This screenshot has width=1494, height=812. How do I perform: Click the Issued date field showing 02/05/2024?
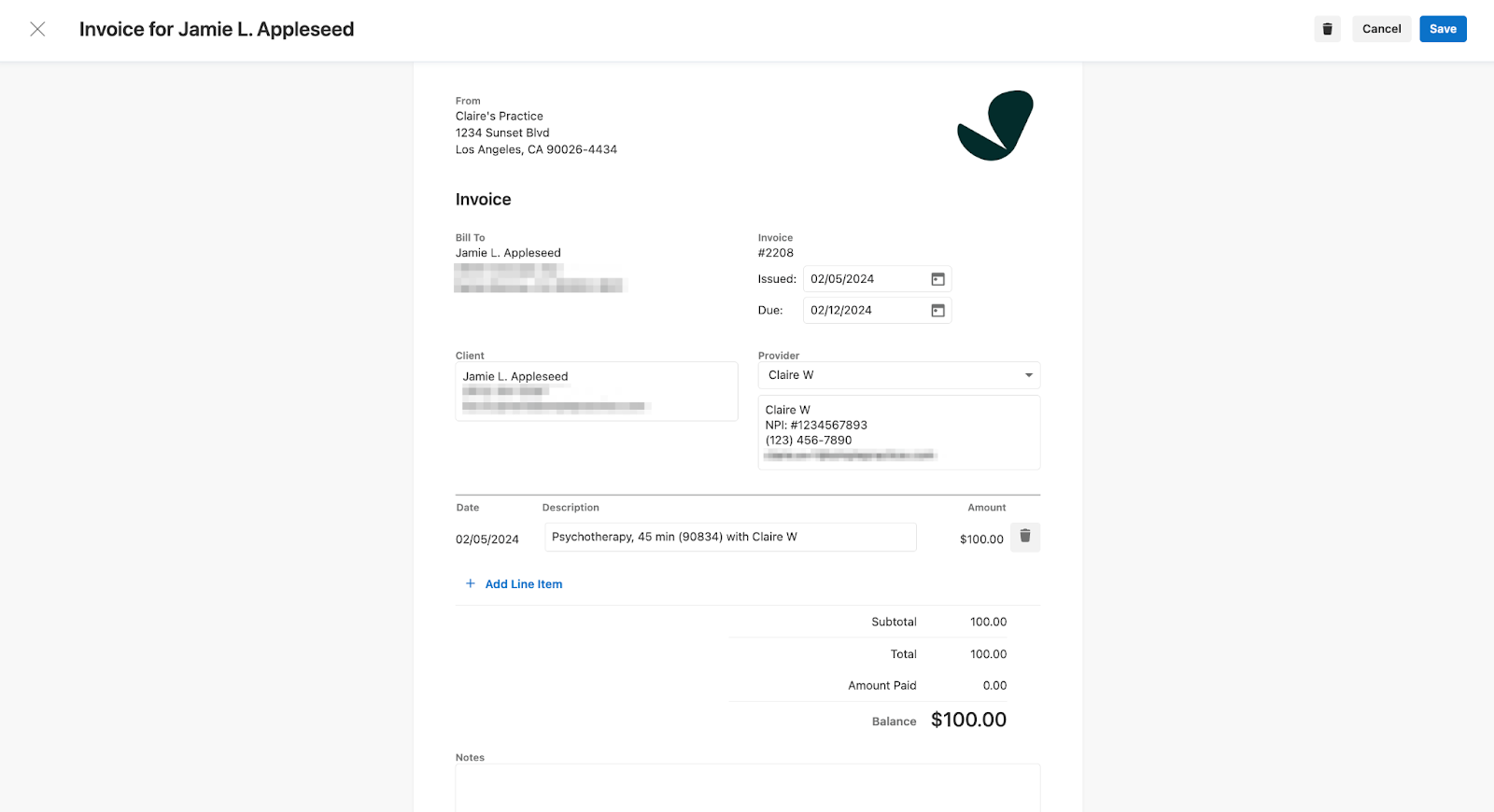(864, 279)
